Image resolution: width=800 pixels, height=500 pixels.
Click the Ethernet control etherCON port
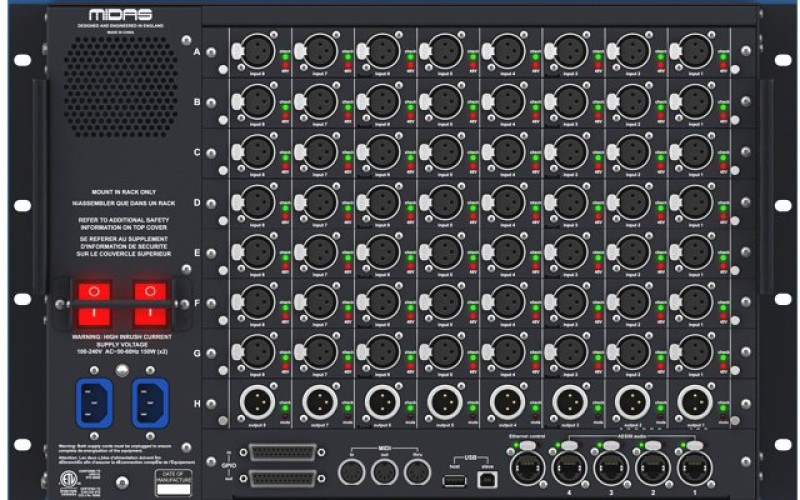[527, 467]
